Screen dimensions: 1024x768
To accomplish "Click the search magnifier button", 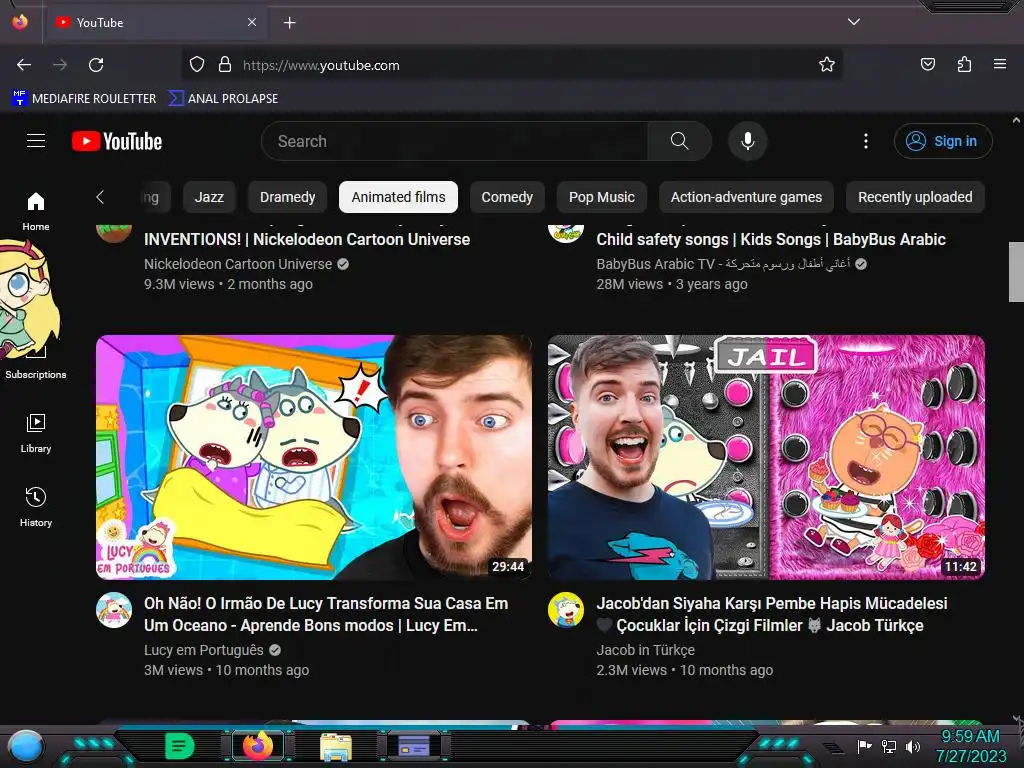I will pyautogui.click(x=679, y=141).
